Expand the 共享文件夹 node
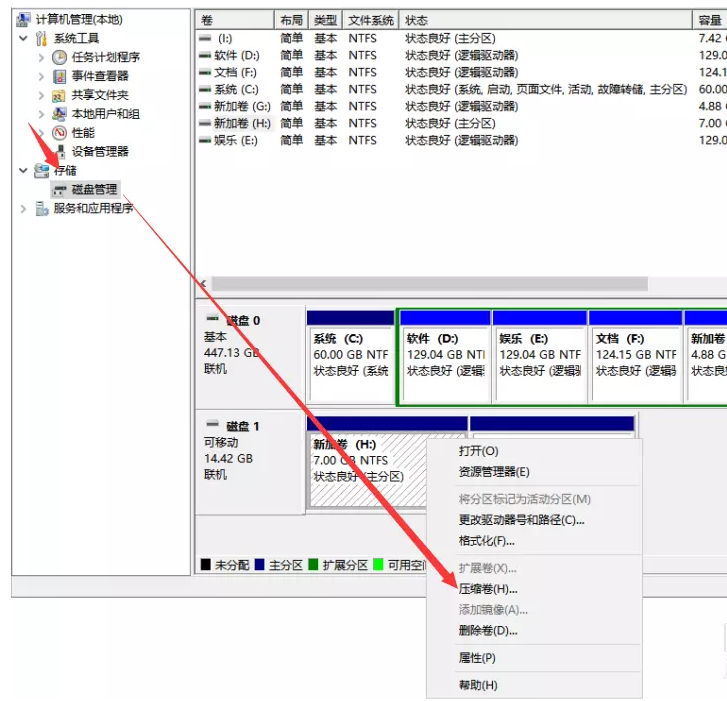Screen dimensions: 727x701 pos(41,96)
